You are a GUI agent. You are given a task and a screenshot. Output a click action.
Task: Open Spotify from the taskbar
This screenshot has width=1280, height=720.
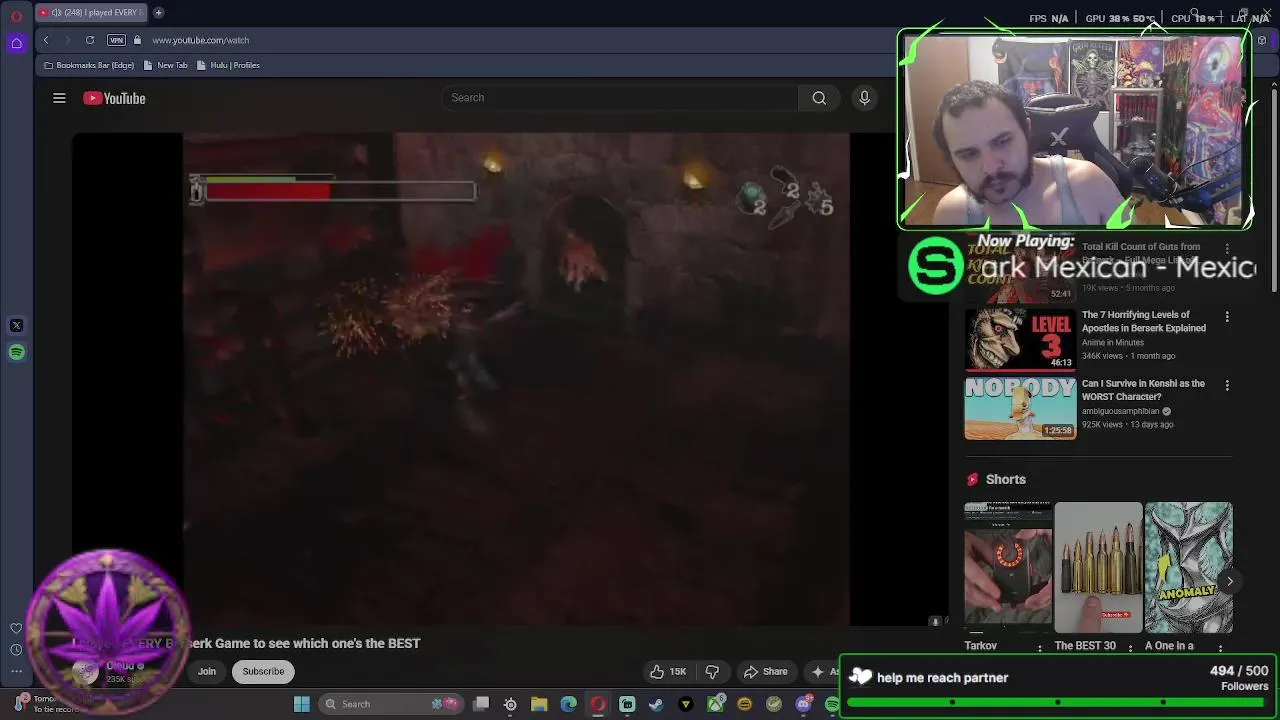[x=832, y=704]
